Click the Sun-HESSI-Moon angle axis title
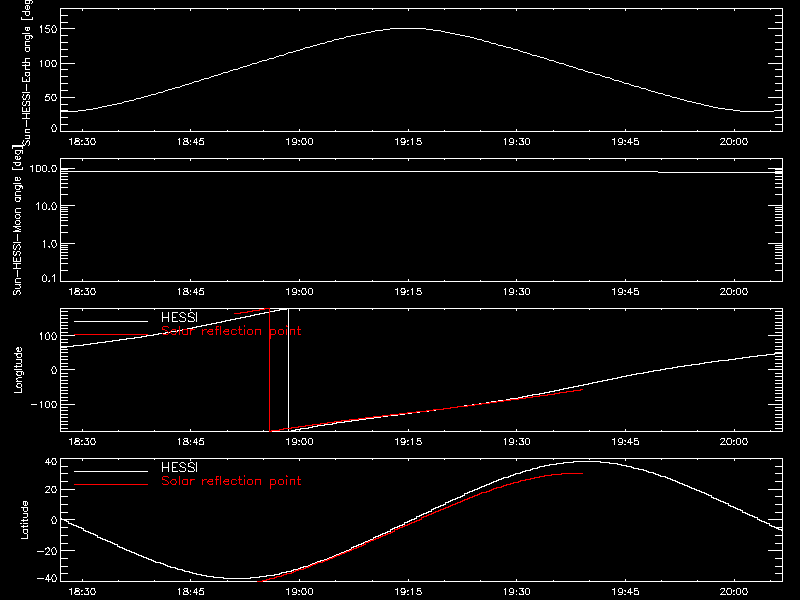The image size is (800, 600). point(17,220)
